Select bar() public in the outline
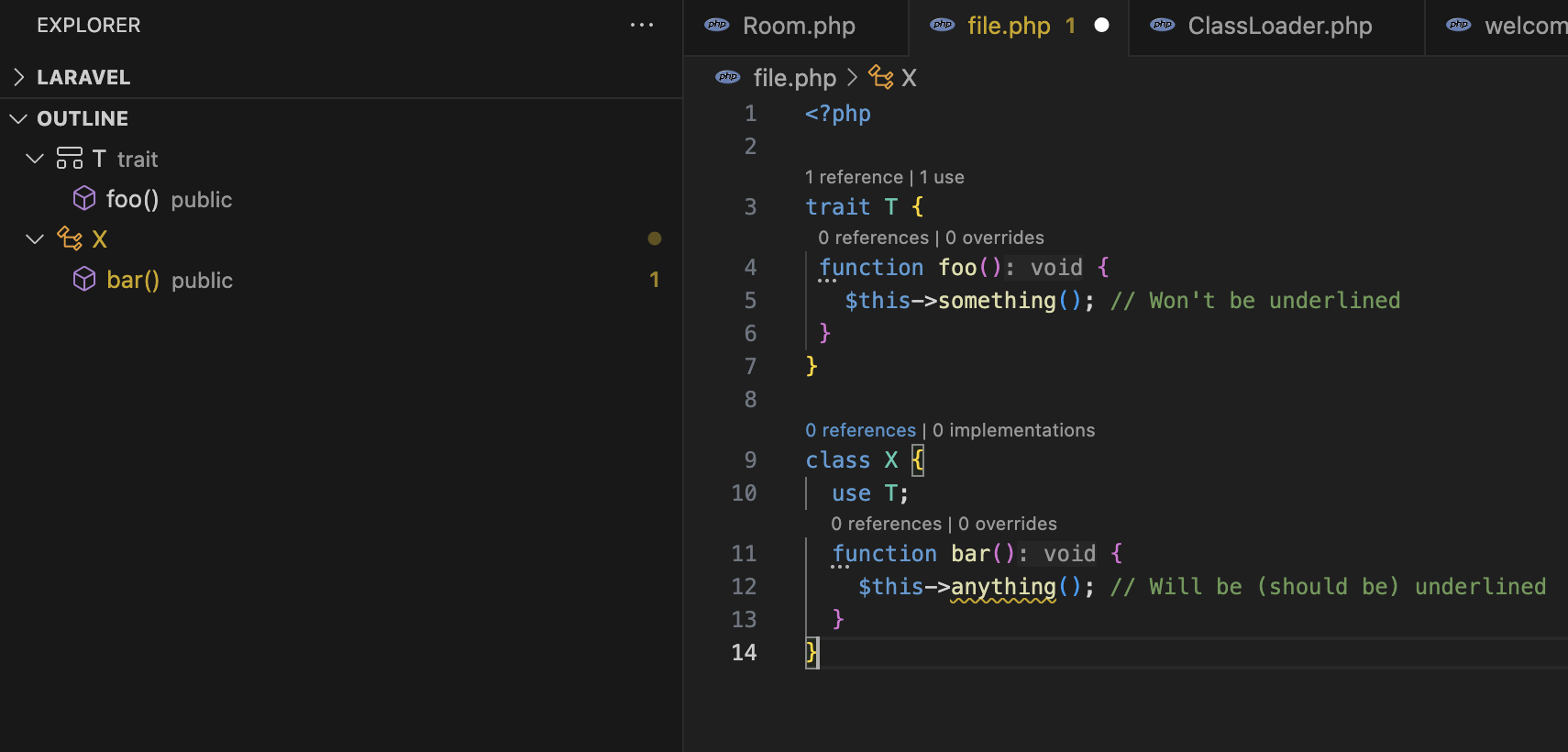 point(170,280)
